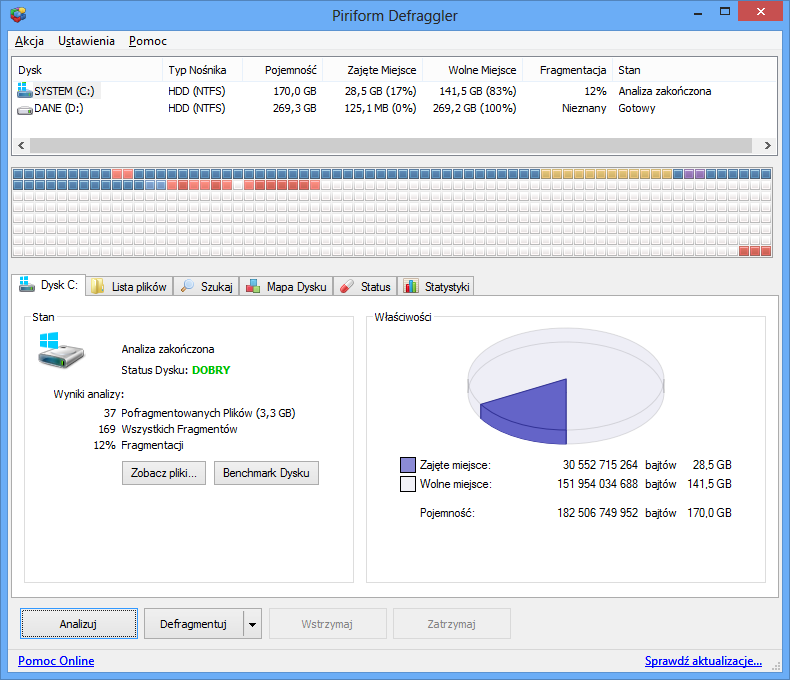Click the white Wolne miejsce color swatch
This screenshot has width=790, height=680.
pos(408,484)
